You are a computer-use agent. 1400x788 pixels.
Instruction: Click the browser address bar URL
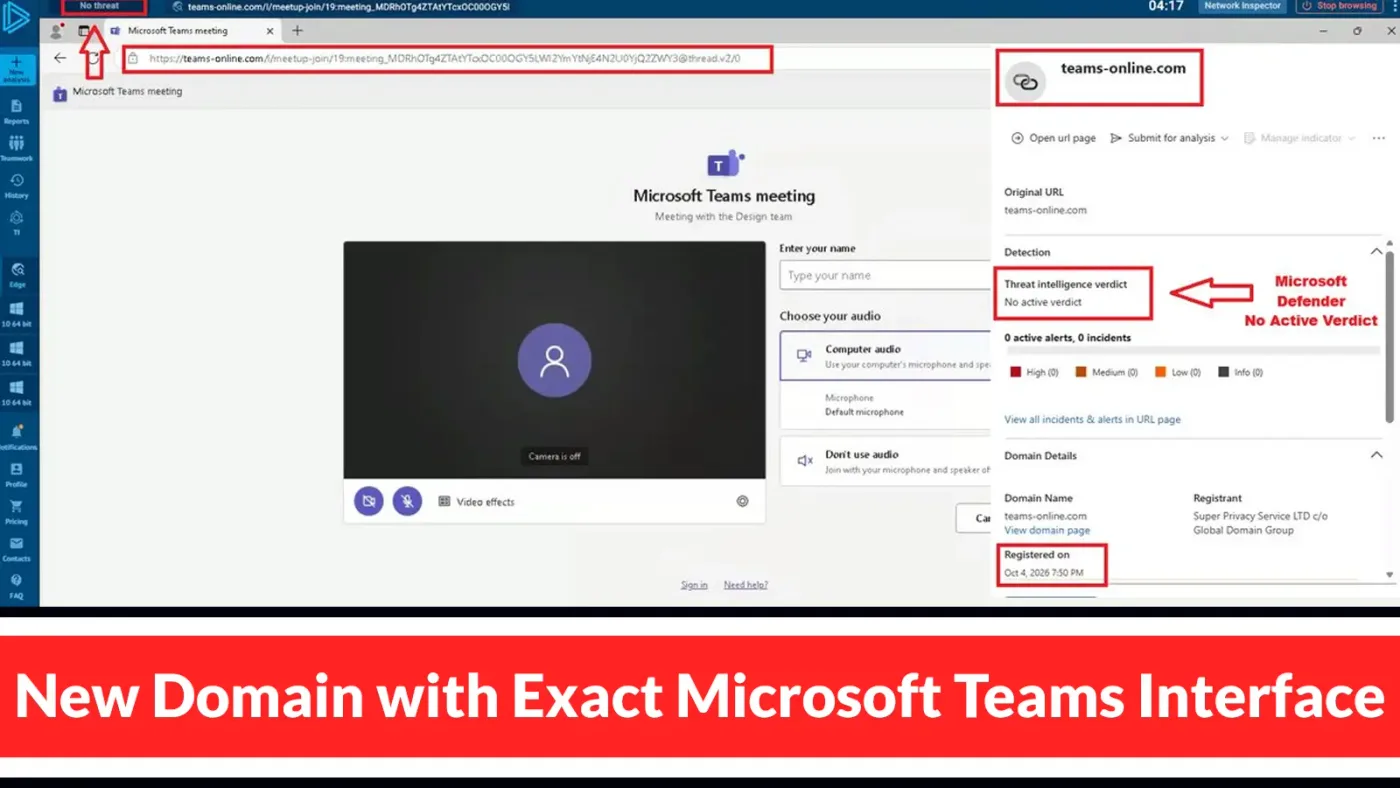445,58
